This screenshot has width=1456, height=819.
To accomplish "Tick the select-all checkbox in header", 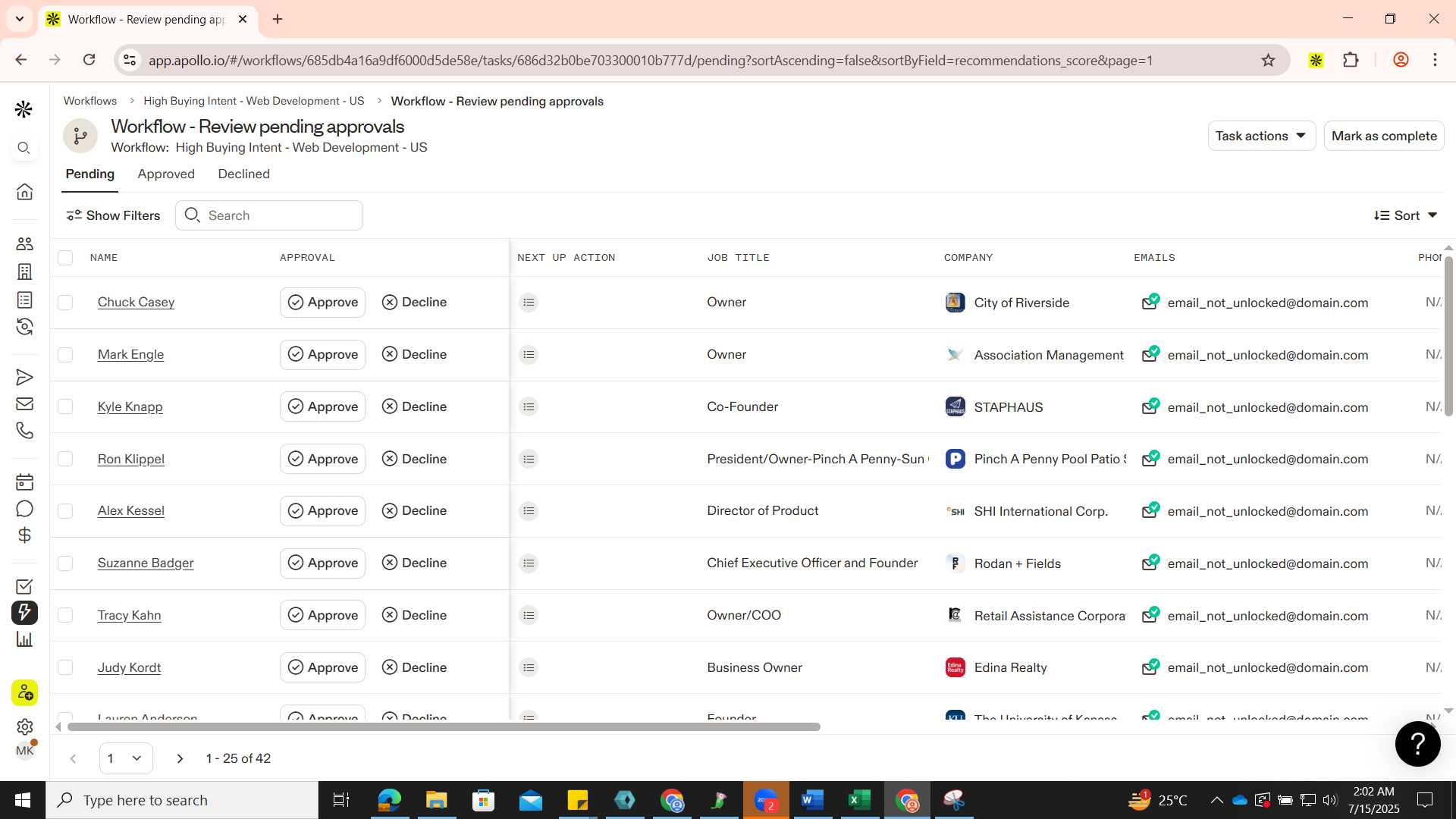I will (x=65, y=258).
